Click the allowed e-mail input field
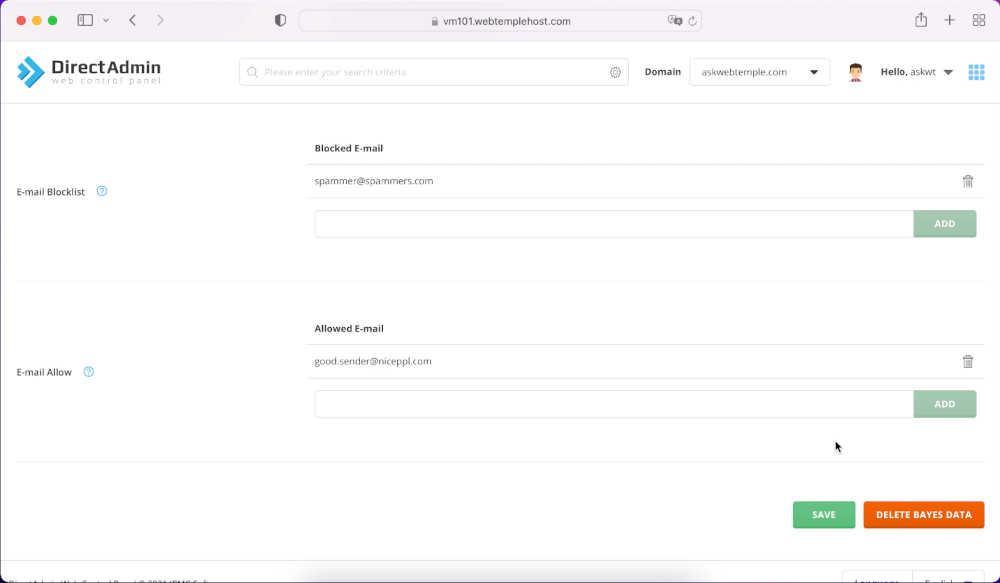This screenshot has height=583, width=1000. [614, 404]
